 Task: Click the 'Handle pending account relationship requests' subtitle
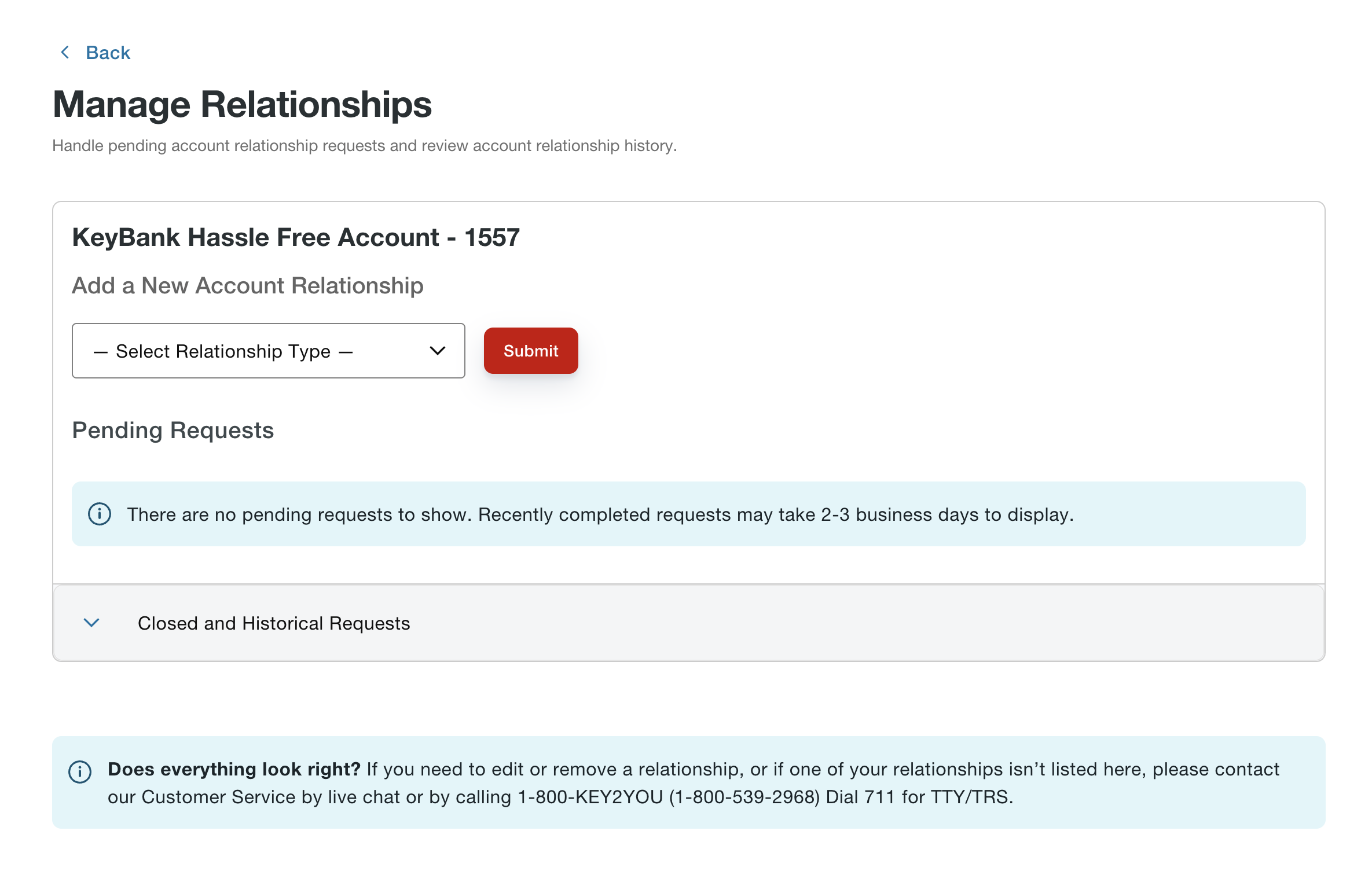click(x=364, y=146)
